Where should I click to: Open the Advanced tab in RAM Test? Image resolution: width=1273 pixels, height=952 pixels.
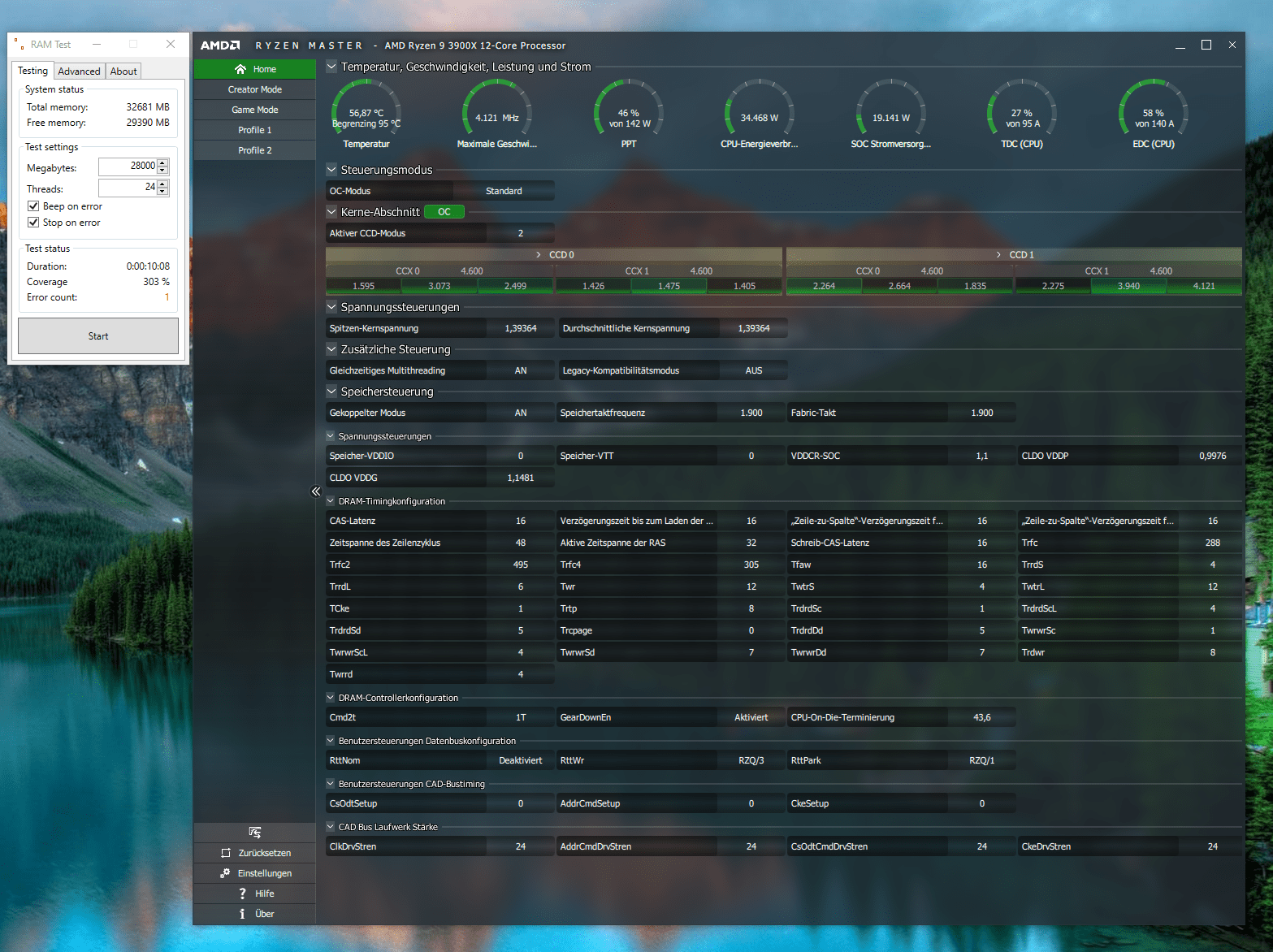click(79, 71)
